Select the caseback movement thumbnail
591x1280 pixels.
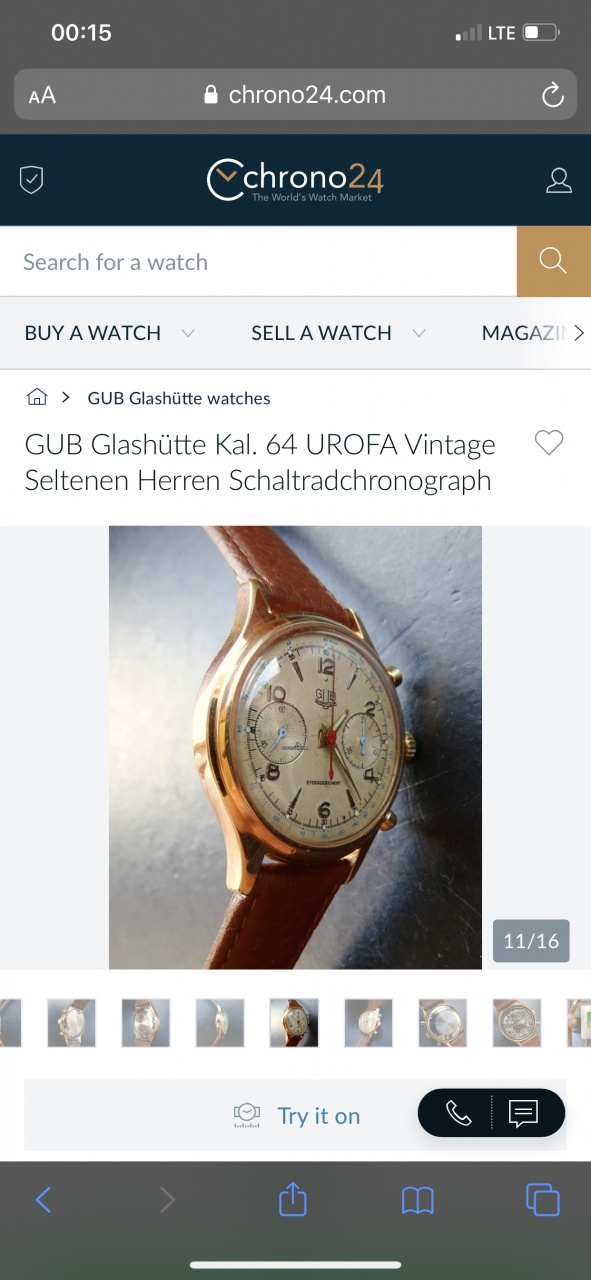517,1023
